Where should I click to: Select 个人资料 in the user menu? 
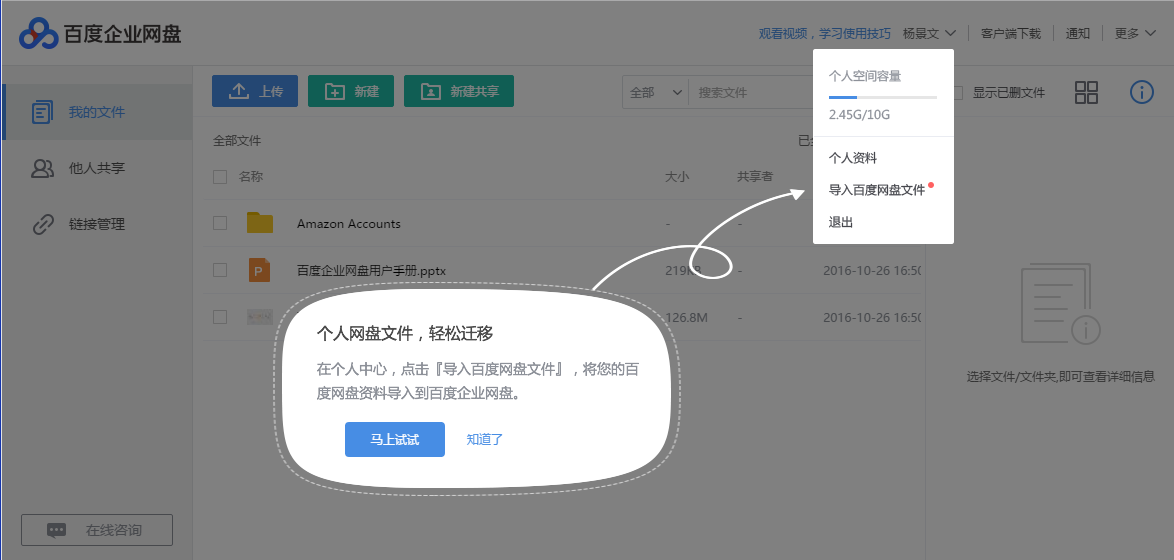[x=853, y=158]
